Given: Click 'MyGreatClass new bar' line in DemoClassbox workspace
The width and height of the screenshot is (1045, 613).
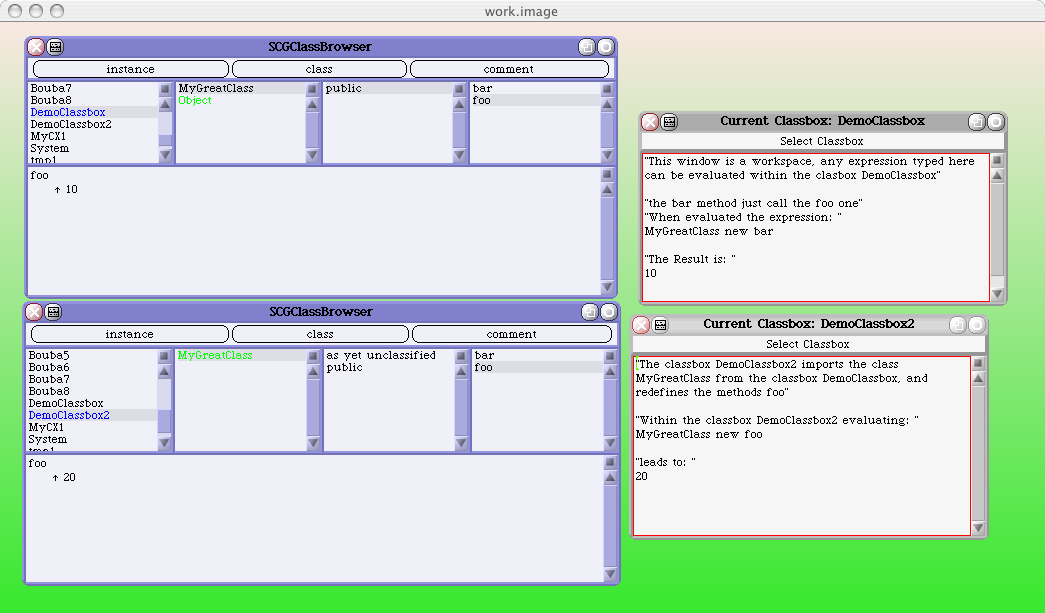Looking at the screenshot, I should tap(708, 231).
